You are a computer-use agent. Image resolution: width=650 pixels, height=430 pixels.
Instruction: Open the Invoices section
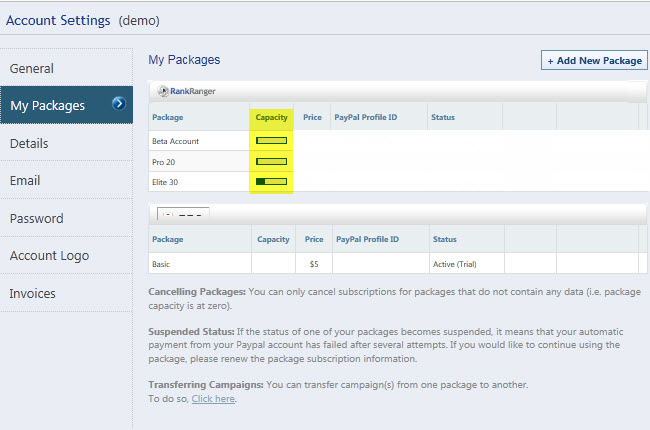(33, 294)
